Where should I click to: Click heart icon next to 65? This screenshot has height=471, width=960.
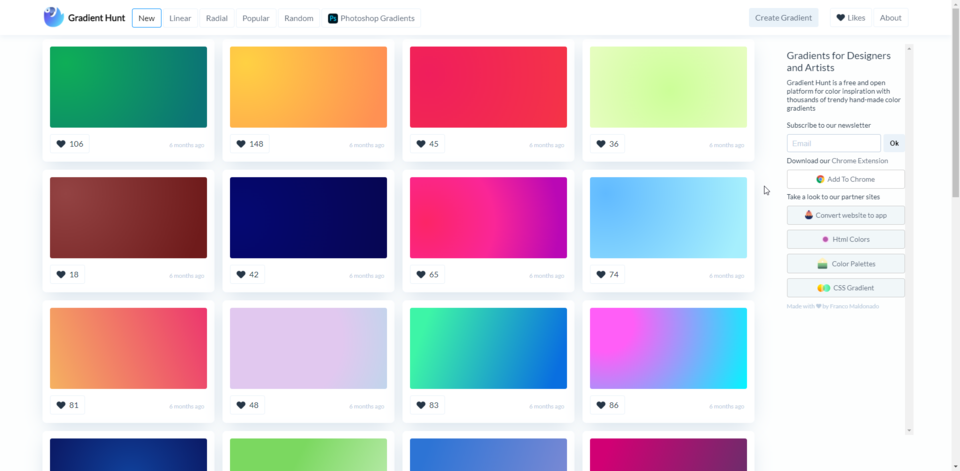pyautogui.click(x=421, y=274)
